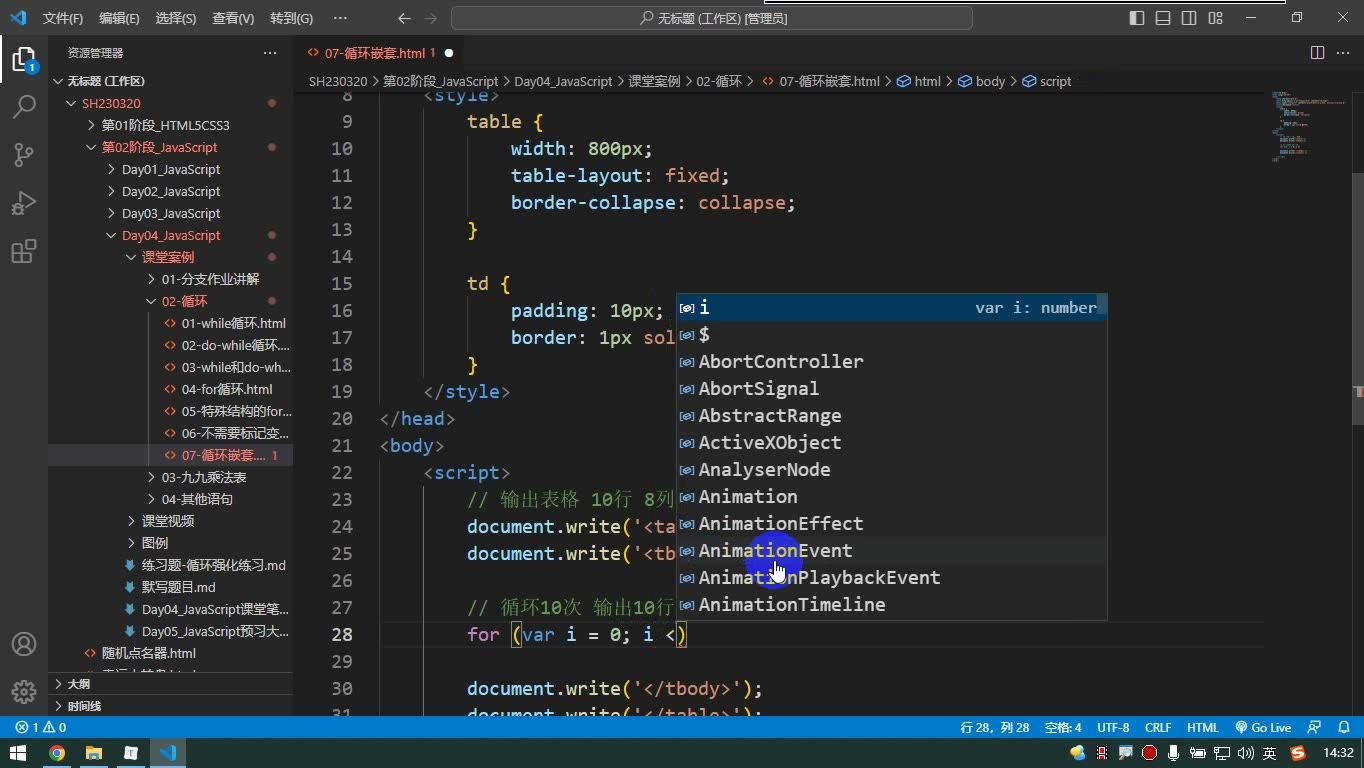Open the Search view icon

coord(24,106)
